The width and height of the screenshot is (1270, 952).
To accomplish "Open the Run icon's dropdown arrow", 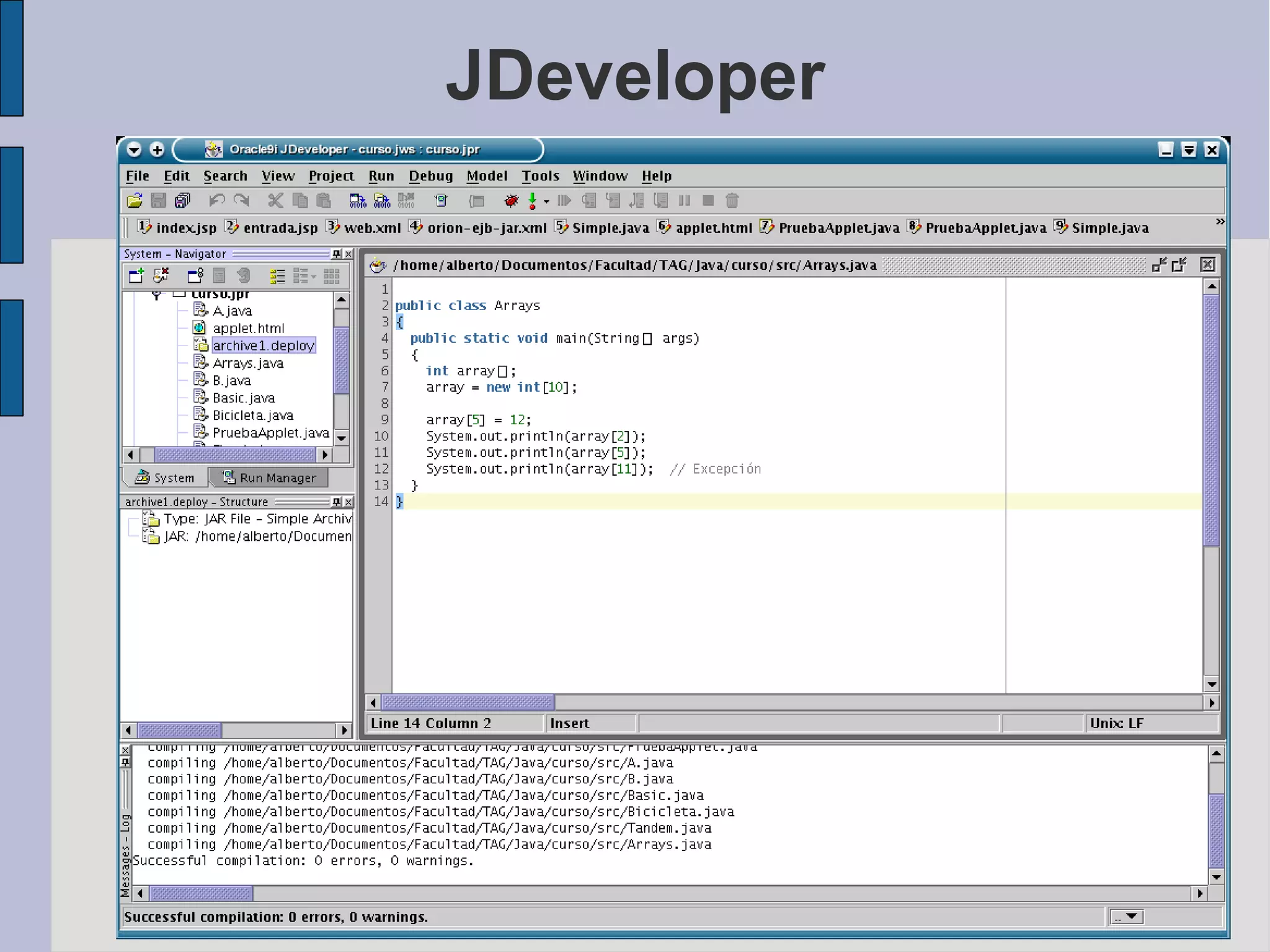I will tap(546, 201).
